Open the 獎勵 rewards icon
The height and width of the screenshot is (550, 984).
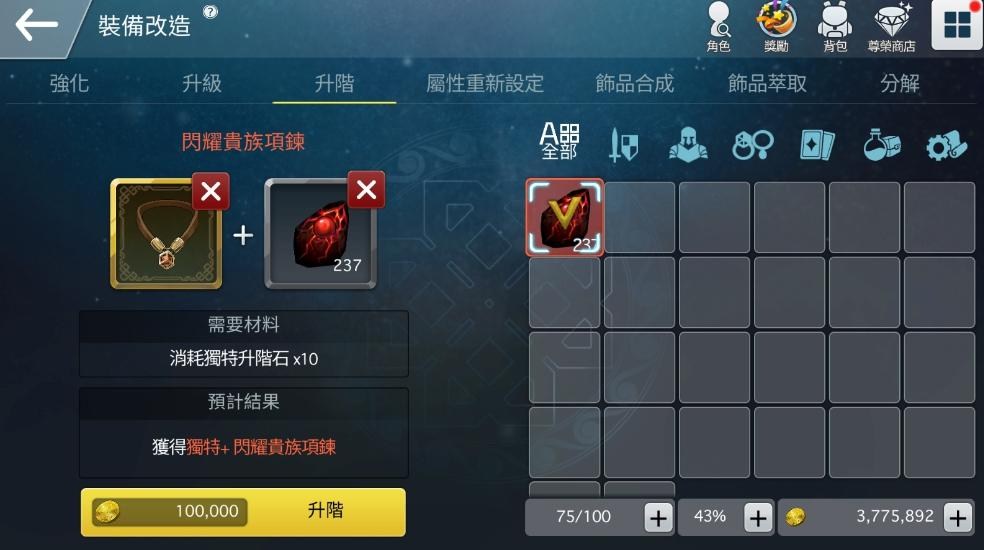776,28
